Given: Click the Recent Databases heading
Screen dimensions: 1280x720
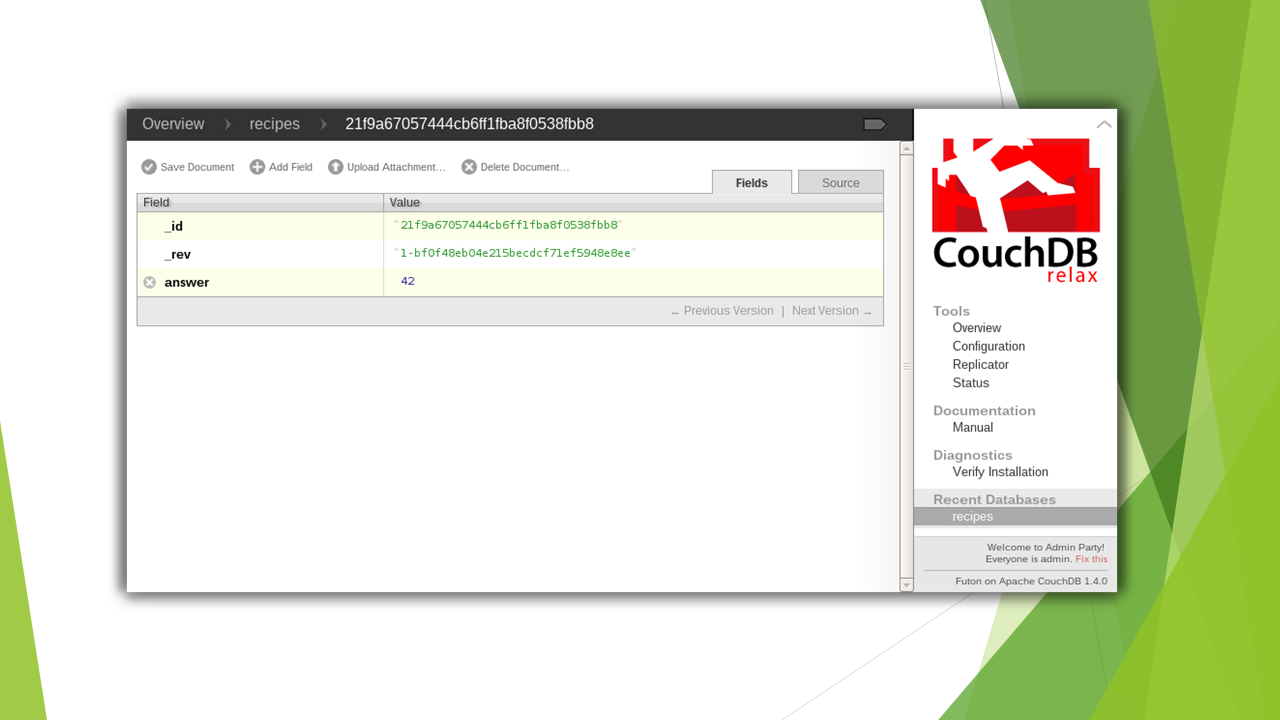Looking at the screenshot, I should (995, 499).
